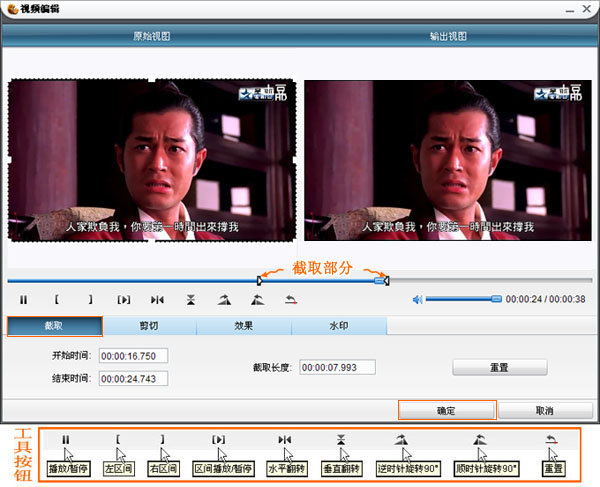The image size is (600, 487).
Task: Select the clip start marker on timeline
Action: [259, 281]
